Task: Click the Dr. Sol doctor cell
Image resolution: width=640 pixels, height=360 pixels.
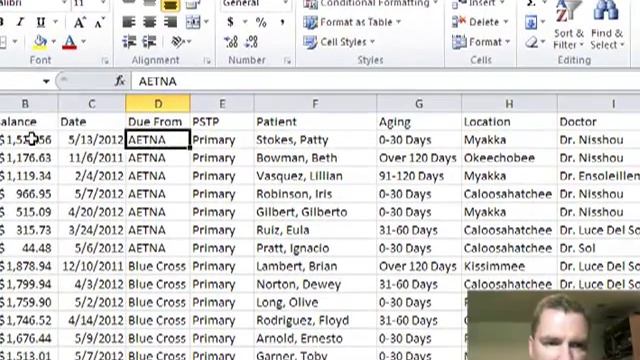Action: [598, 248]
